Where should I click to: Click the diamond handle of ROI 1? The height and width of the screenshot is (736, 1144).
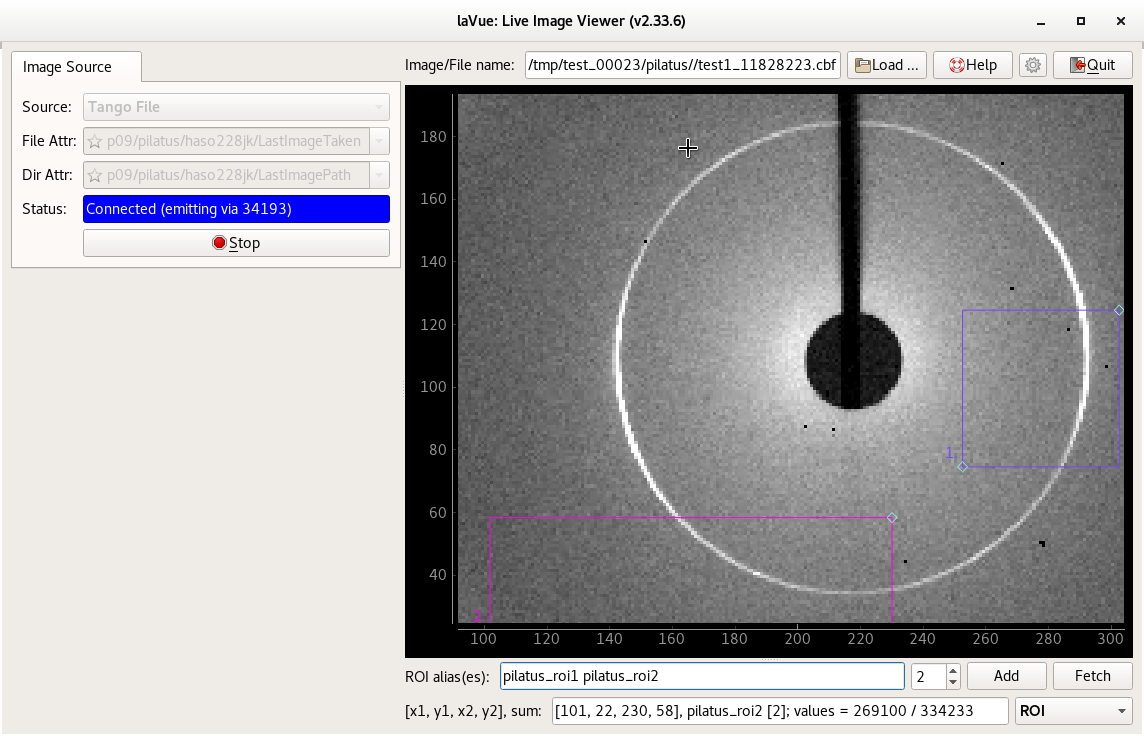(1118, 310)
